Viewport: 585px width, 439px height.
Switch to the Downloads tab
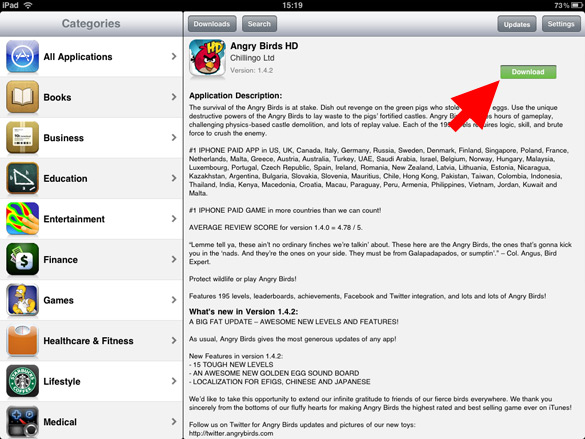[212, 24]
